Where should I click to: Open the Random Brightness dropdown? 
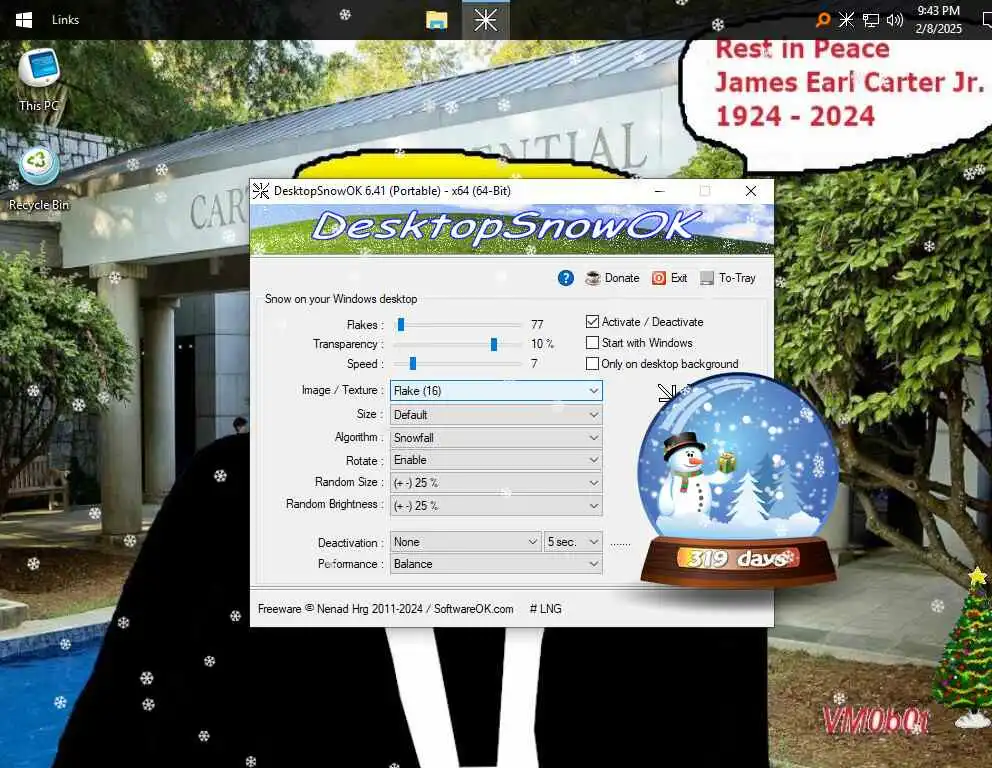pos(496,505)
